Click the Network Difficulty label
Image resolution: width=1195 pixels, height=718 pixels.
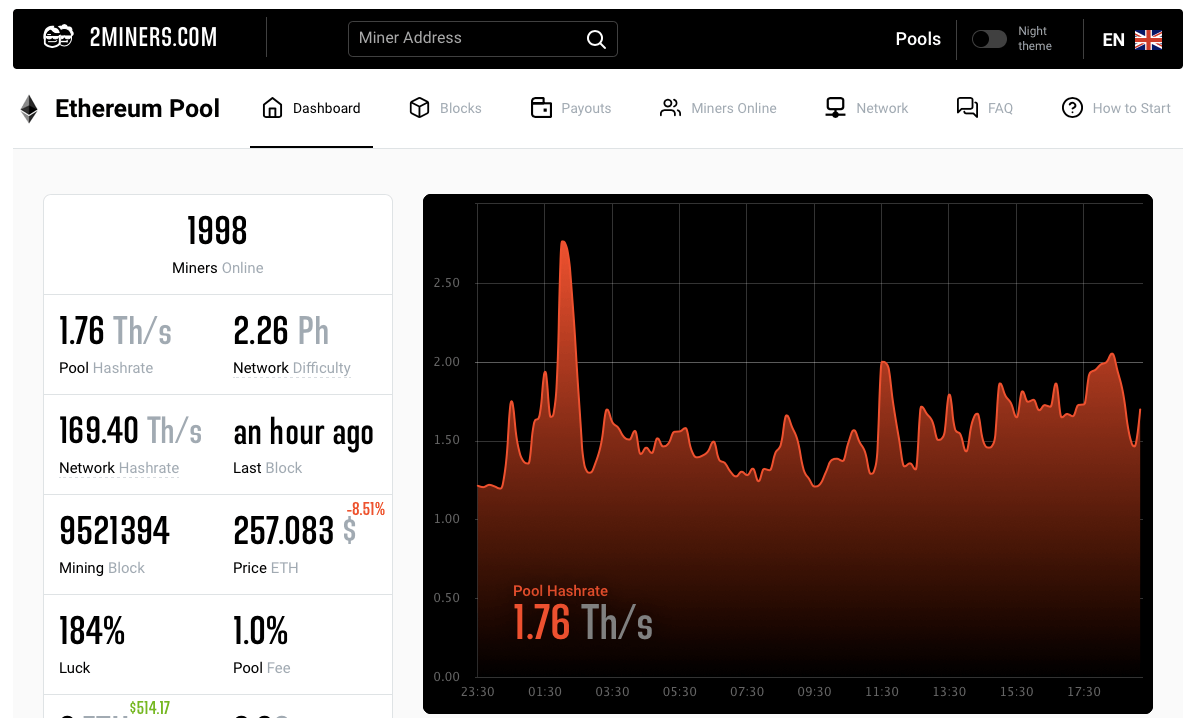pos(292,368)
